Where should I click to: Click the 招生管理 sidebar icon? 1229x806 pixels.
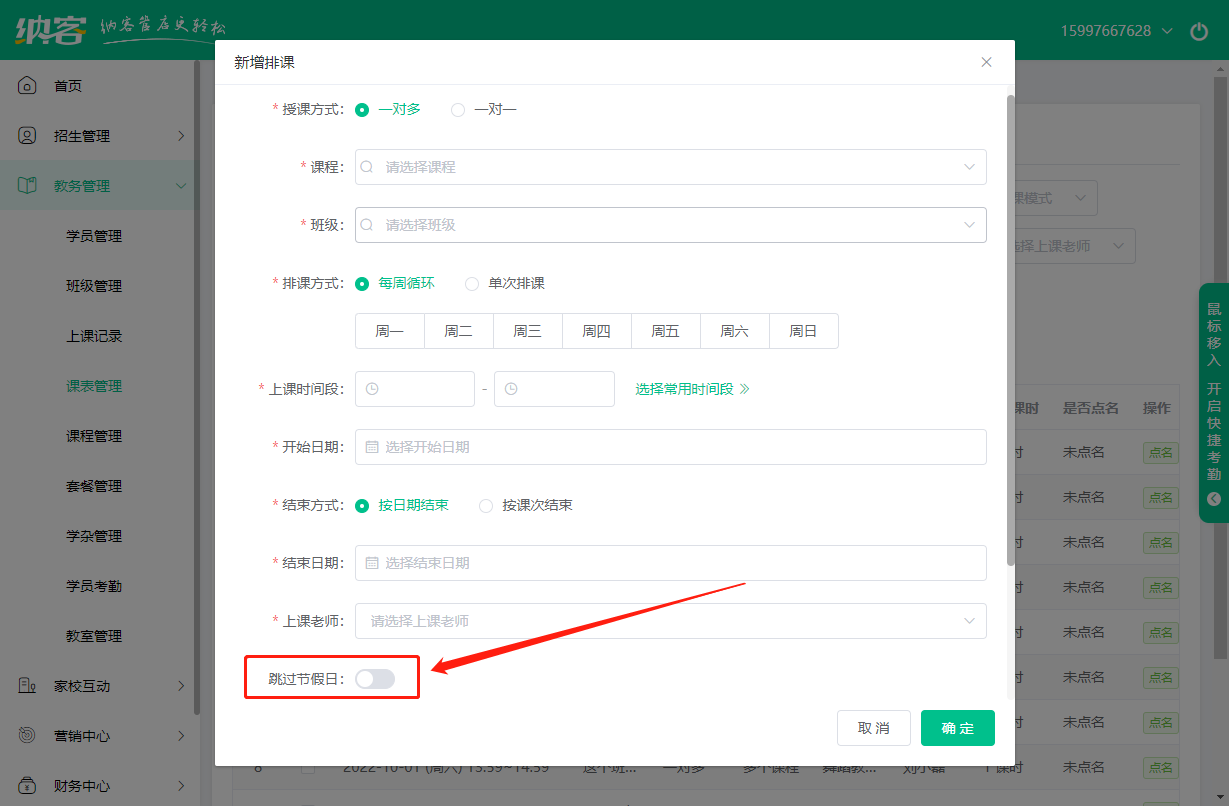pyautogui.click(x=28, y=136)
